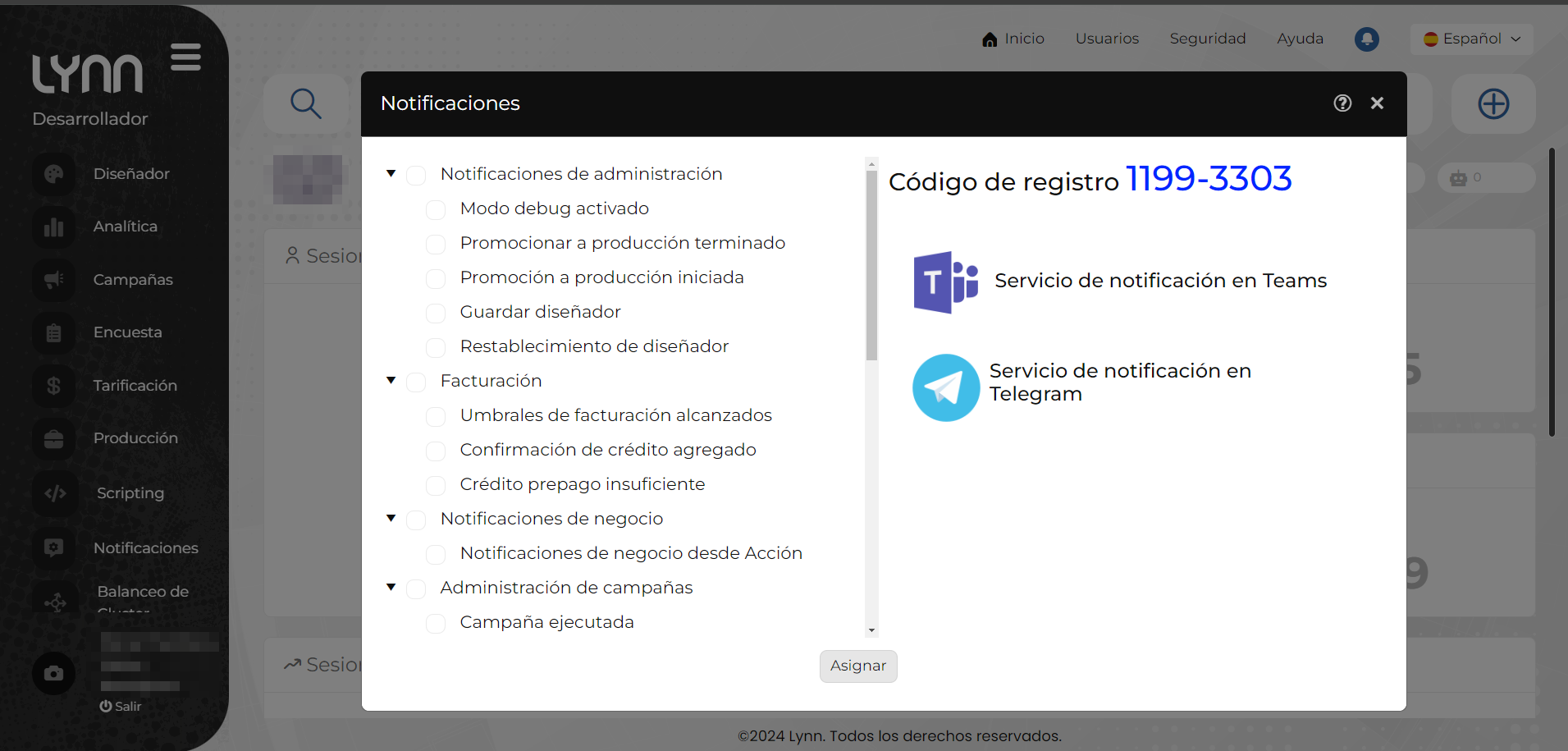Check Guardar diseñador
The image size is (1568, 751).
(436, 313)
